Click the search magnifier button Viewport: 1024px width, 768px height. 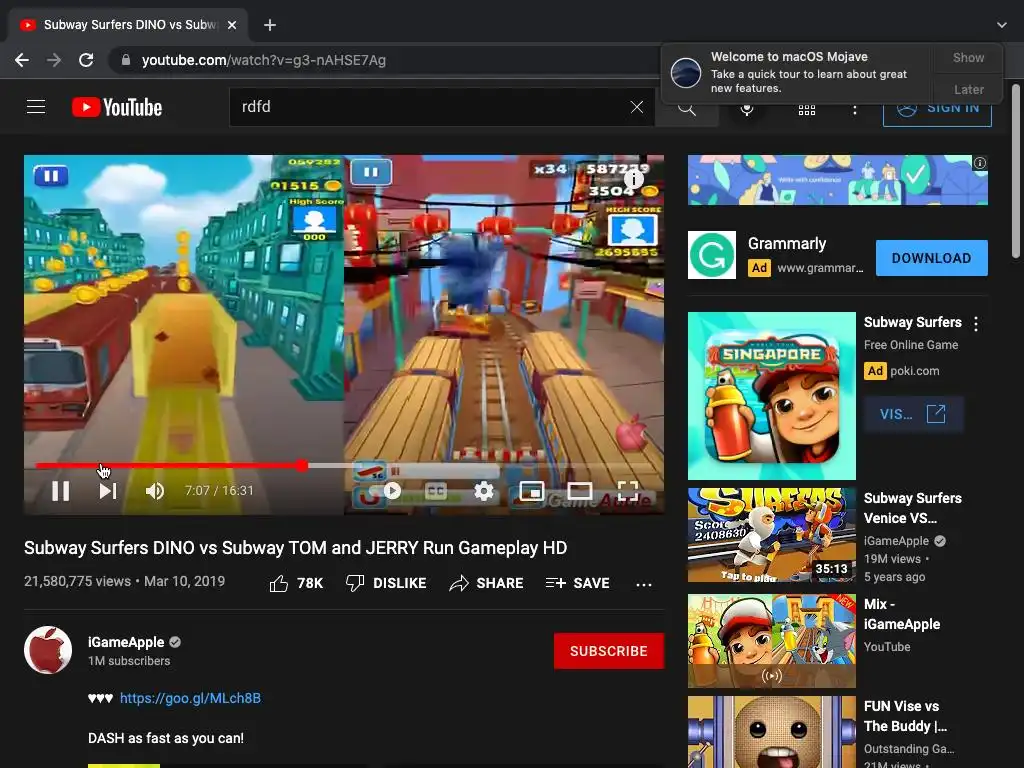click(686, 108)
